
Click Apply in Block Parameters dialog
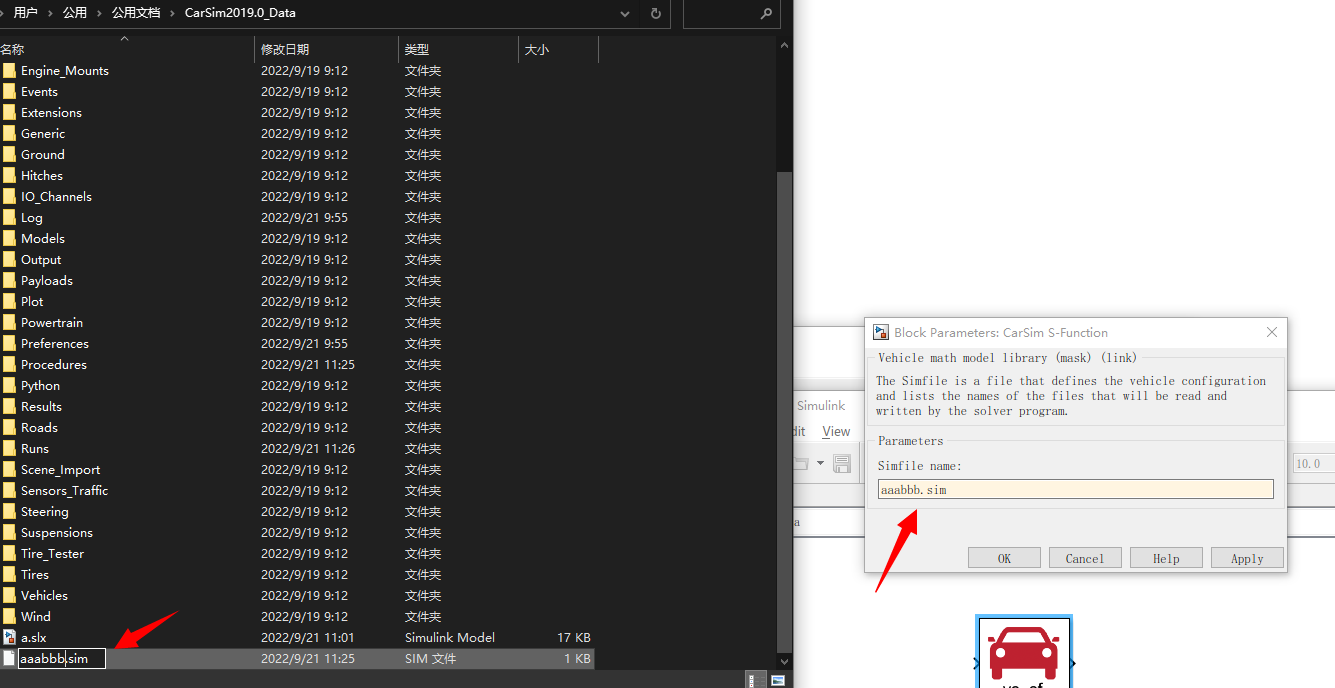[1247, 558]
